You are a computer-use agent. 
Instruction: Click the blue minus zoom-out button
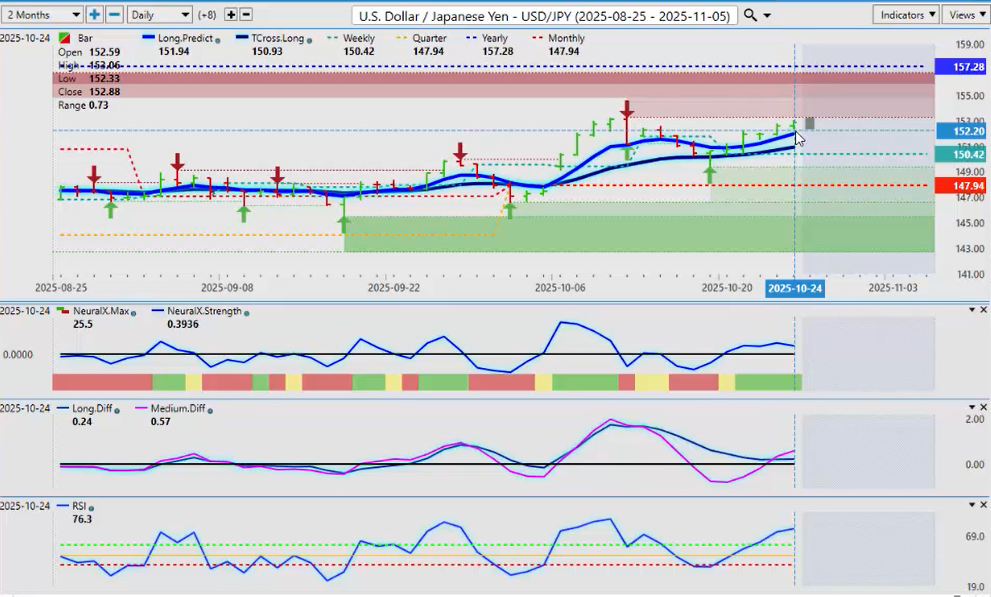coord(114,15)
